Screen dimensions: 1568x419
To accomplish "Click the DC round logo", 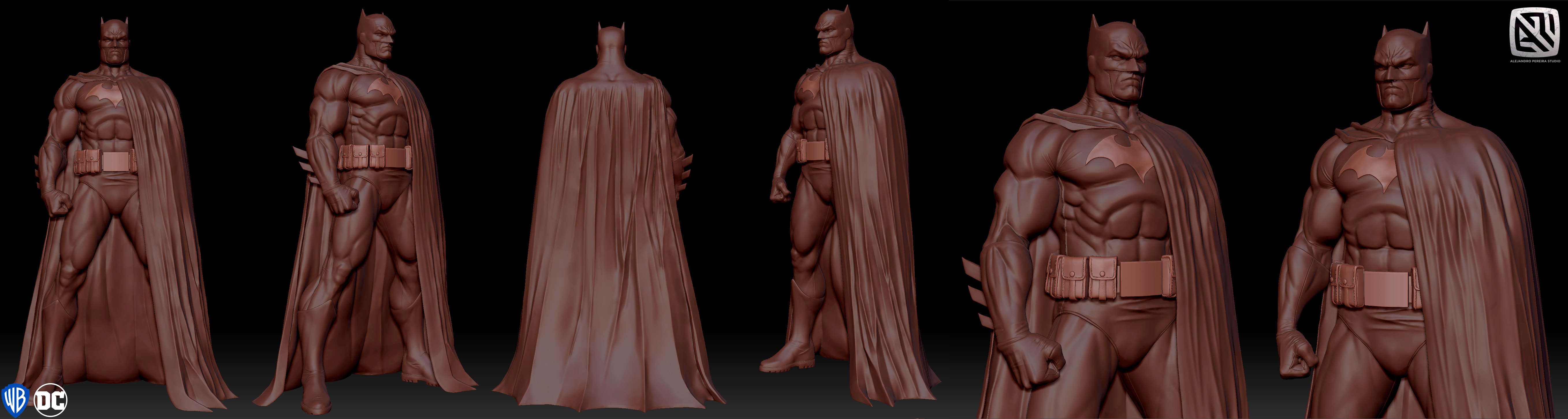I will coord(51,400).
